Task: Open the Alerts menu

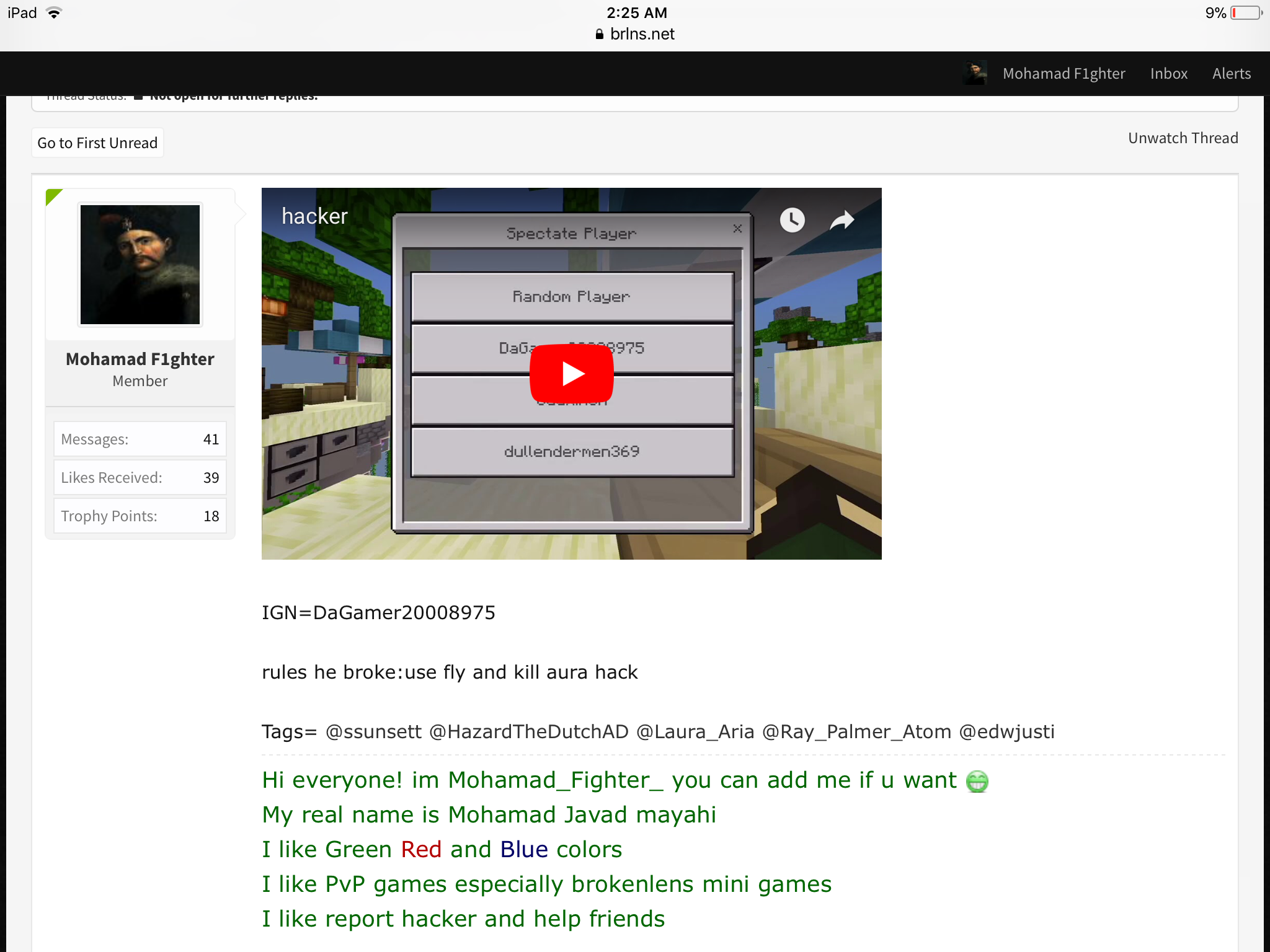Action: 1231,74
